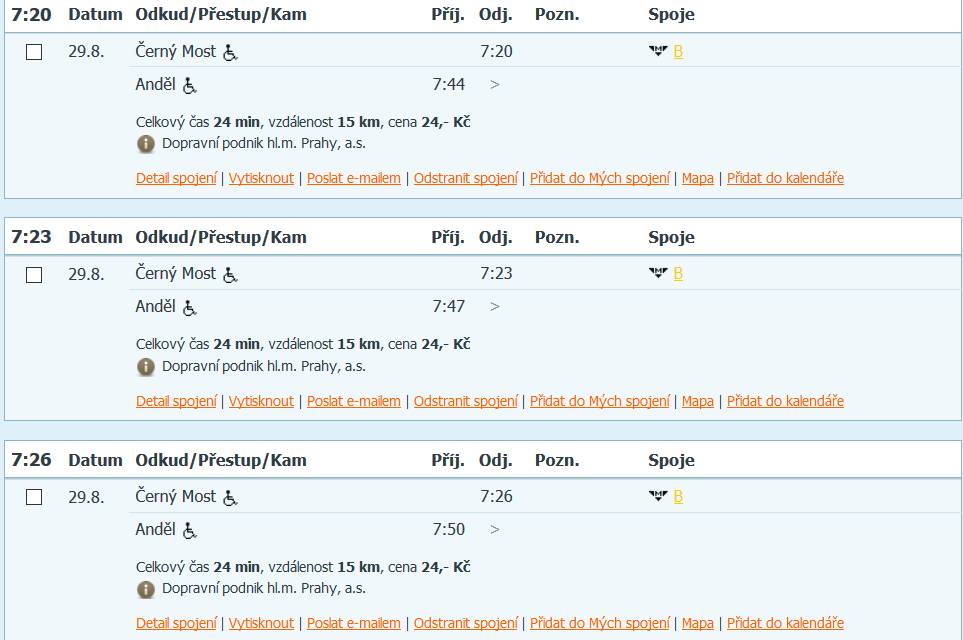This screenshot has width=963, height=640.
Task: Open line B link in 7:20 connection
Action: coord(678,52)
